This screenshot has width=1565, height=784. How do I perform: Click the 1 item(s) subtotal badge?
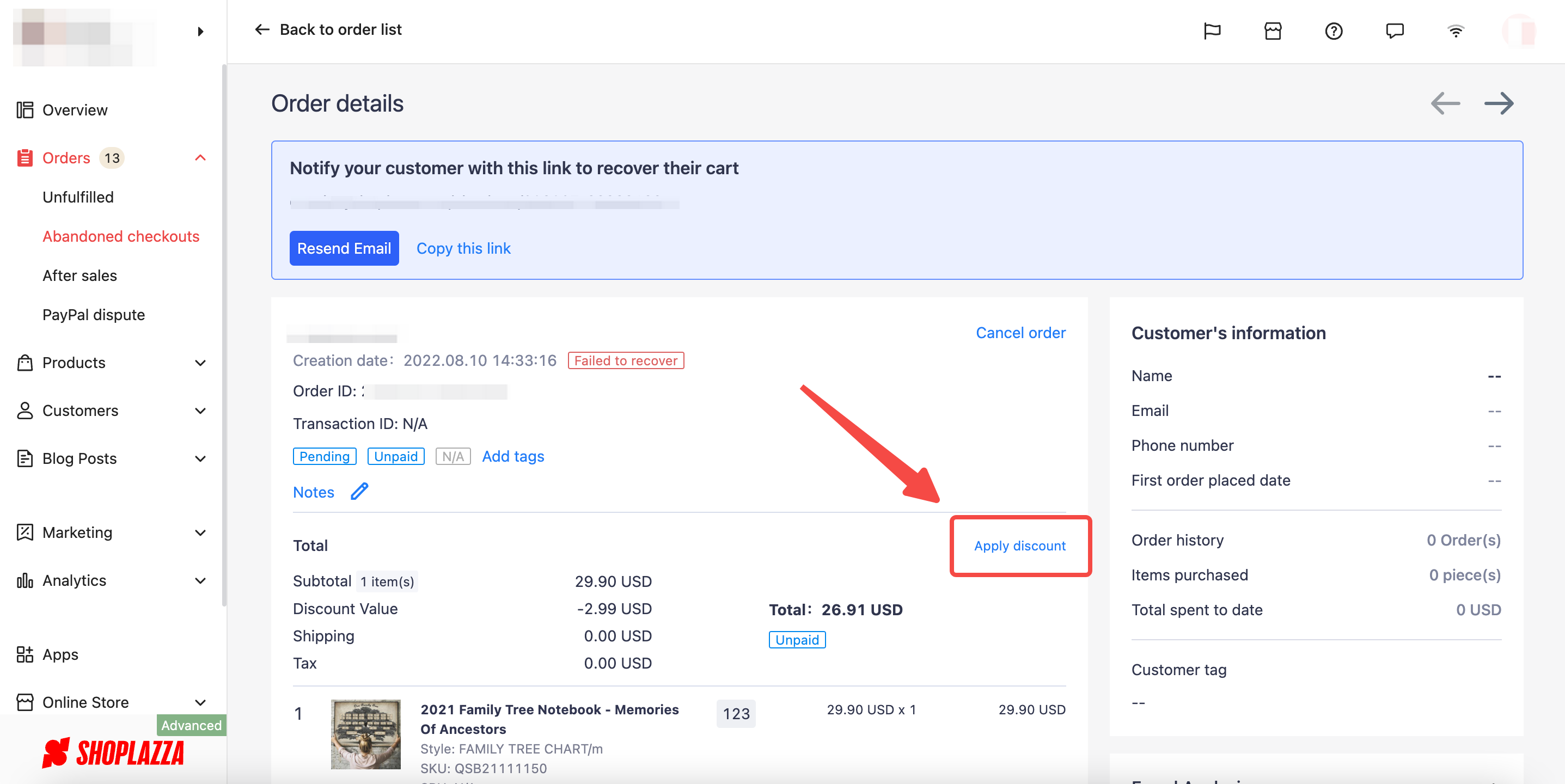(x=387, y=582)
